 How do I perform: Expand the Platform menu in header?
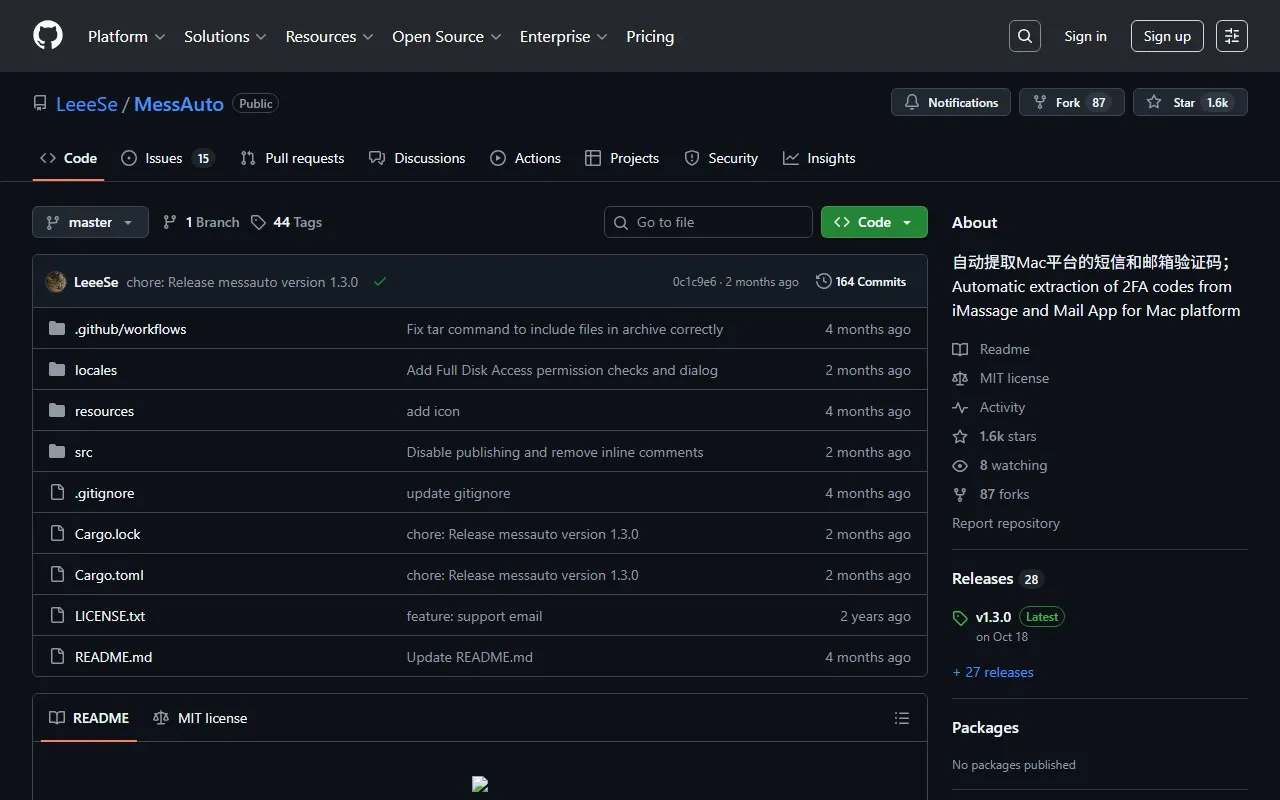126,36
